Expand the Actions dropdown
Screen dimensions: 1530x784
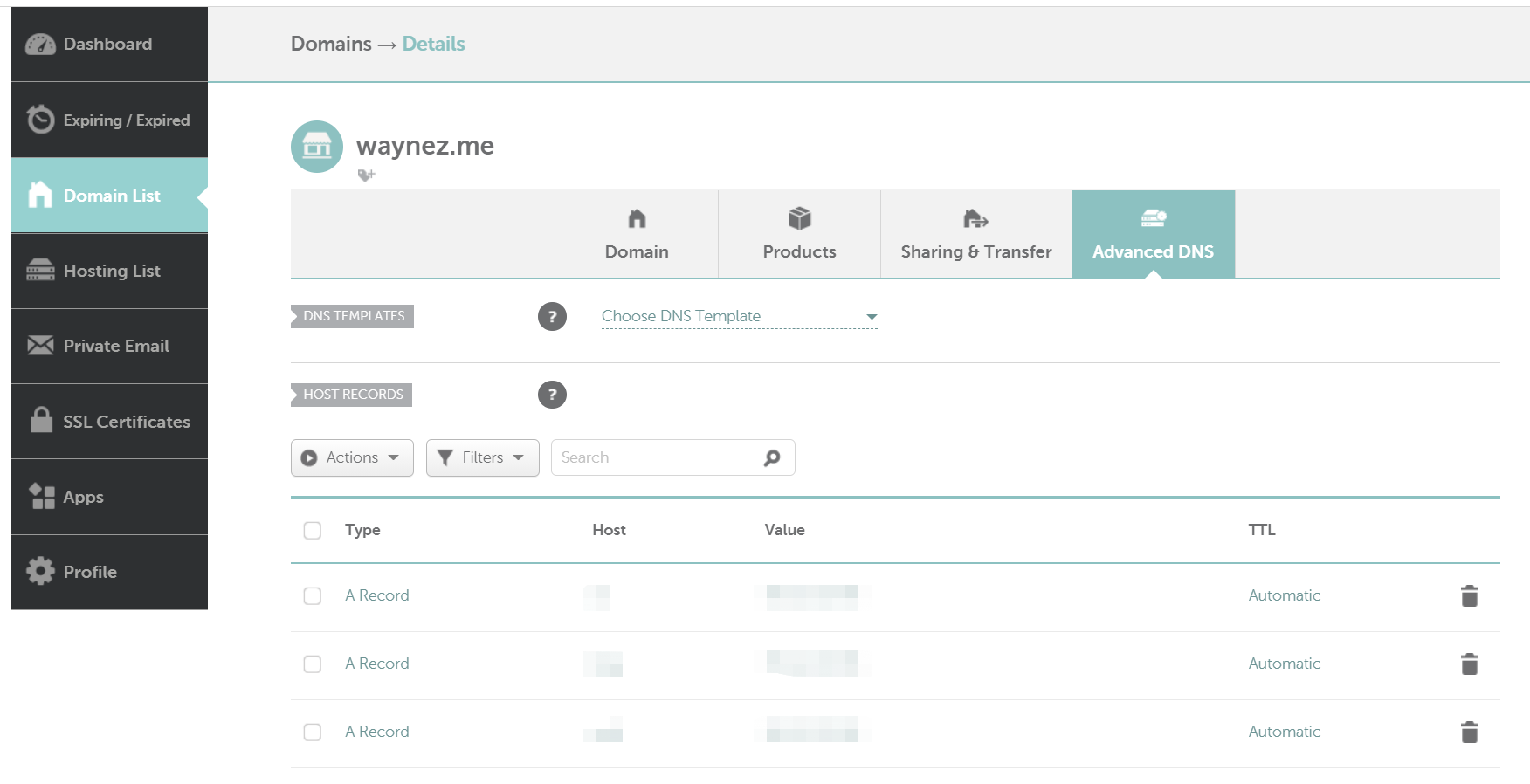[x=352, y=458]
